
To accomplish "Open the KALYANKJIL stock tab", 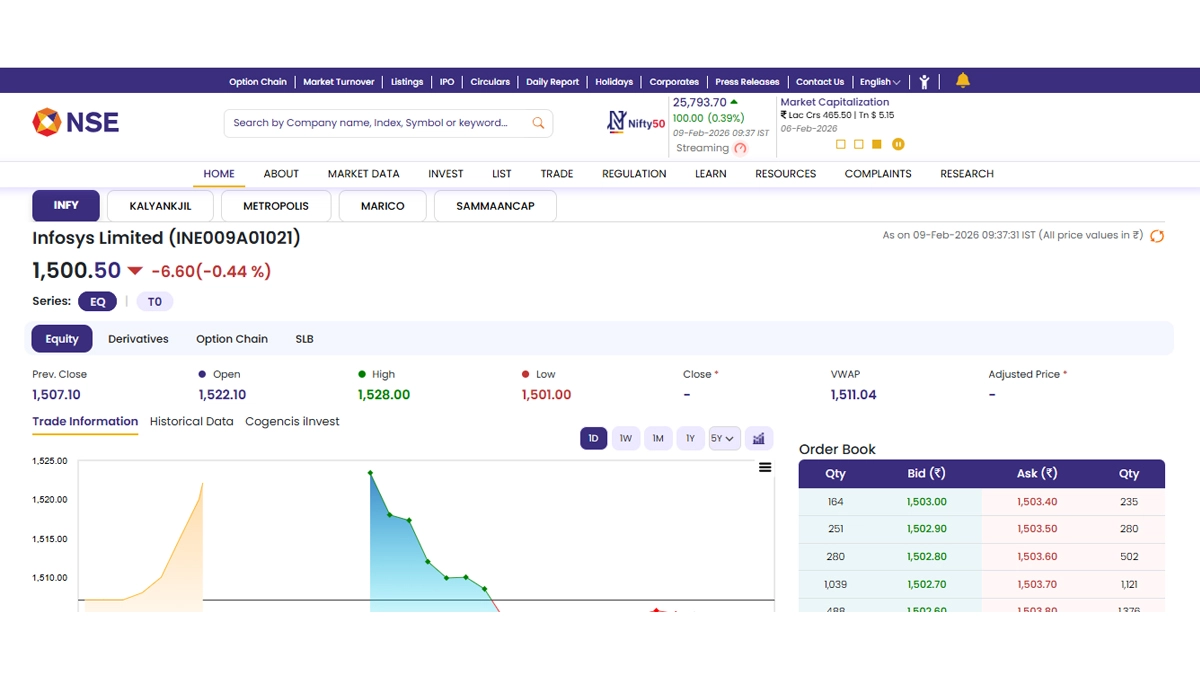I will pyautogui.click(x=160, y=206).
